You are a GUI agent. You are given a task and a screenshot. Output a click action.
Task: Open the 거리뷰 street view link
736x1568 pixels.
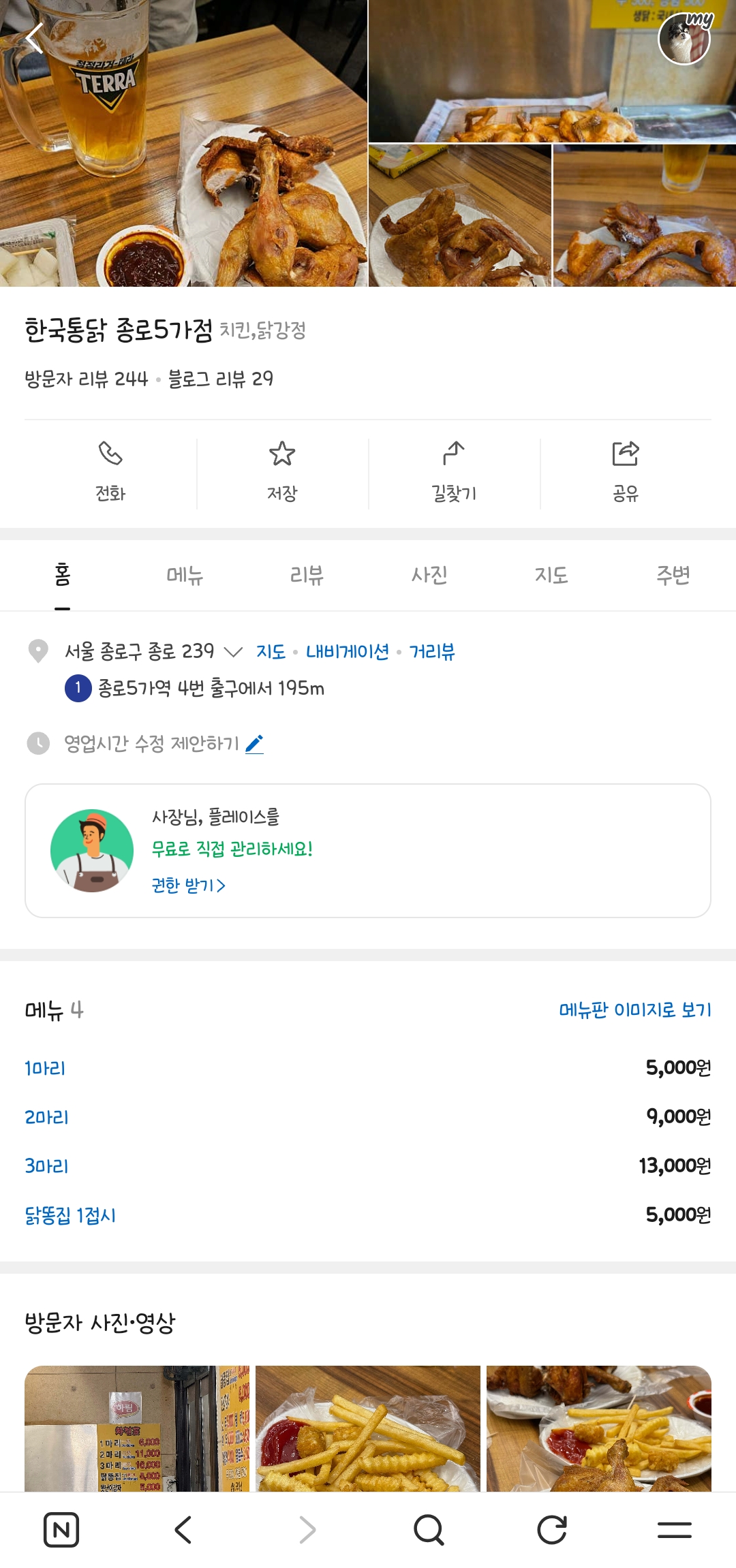click(432, 652)
